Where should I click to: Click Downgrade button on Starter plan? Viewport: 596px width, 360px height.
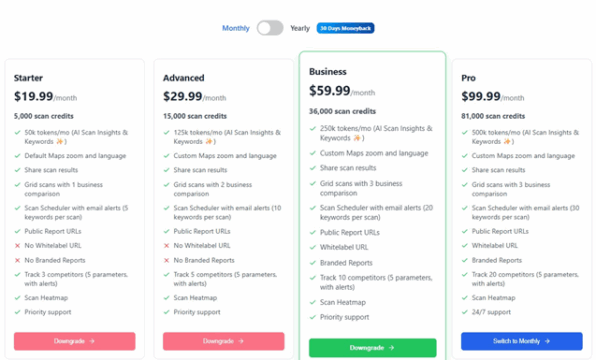click(x=74, y=341)
